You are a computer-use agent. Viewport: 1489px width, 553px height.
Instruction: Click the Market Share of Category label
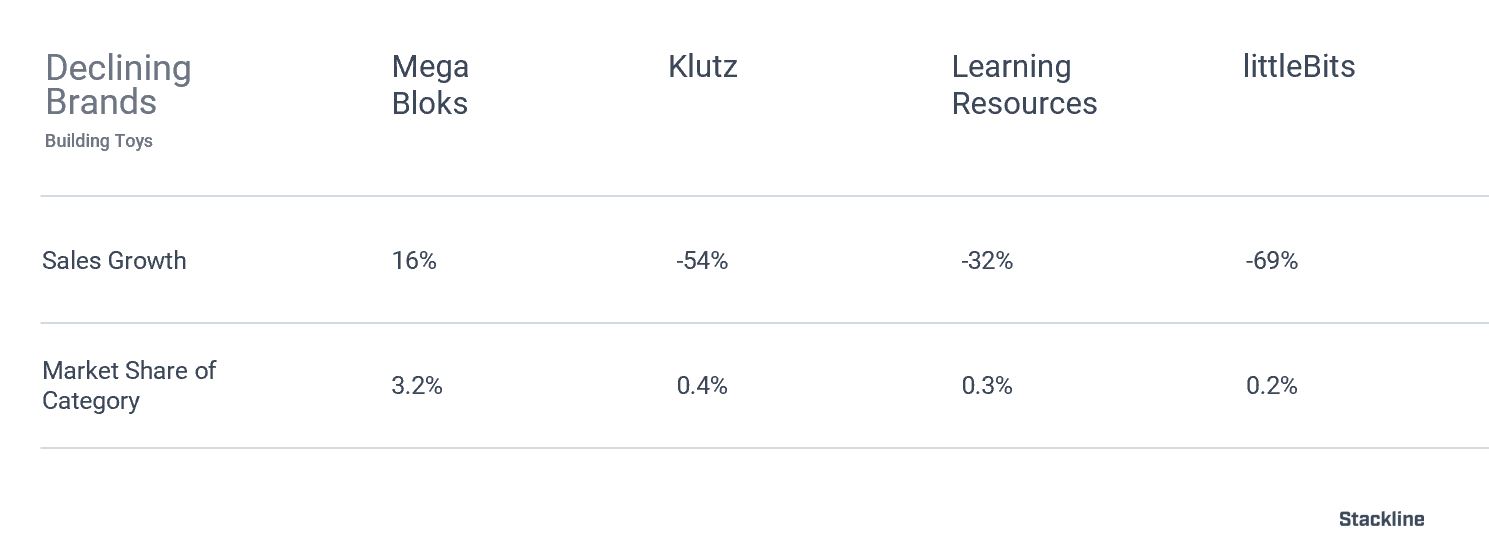point(129,386)
